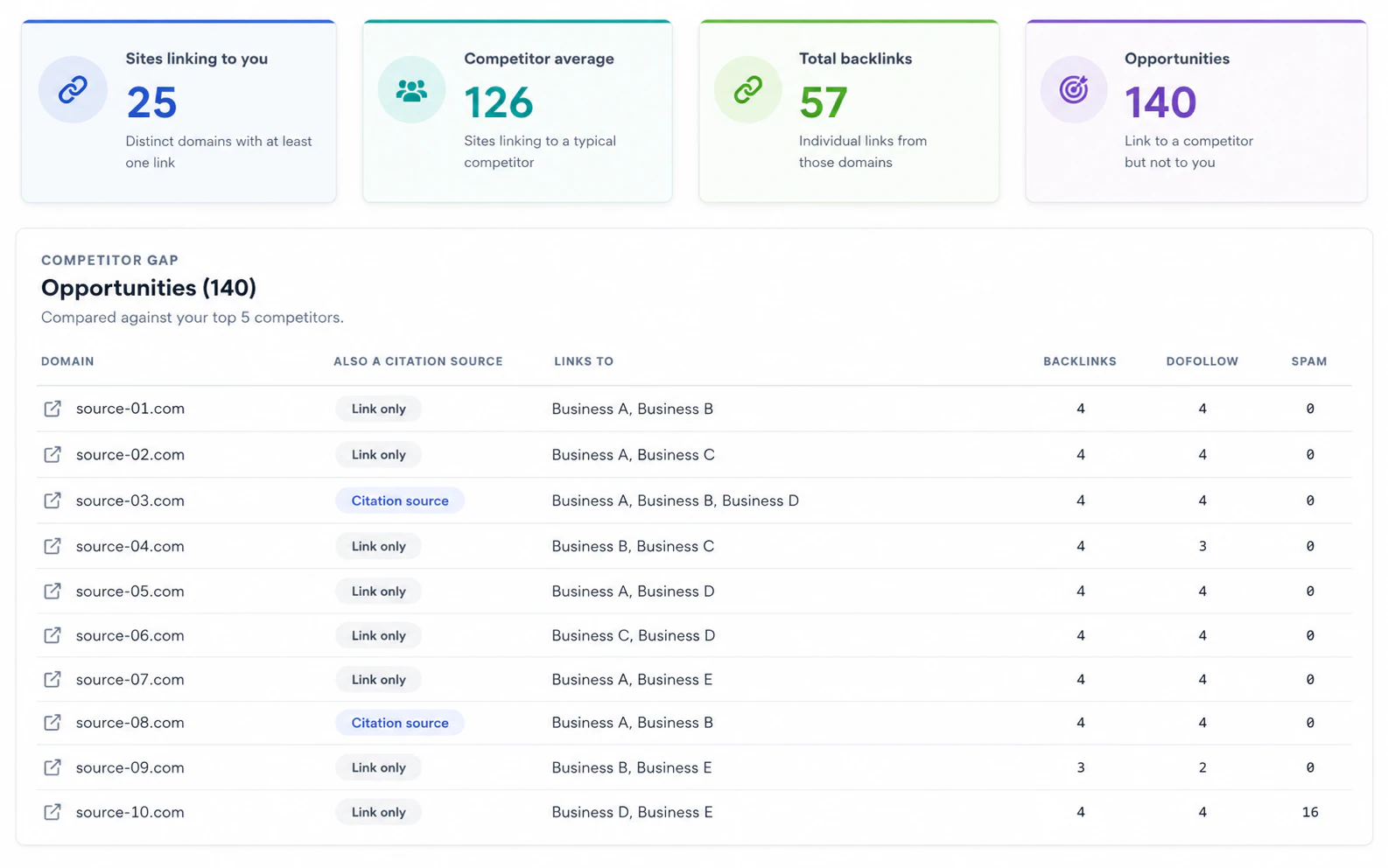1388x868 pixels.
Task: Click "Business D, Business E" links-to cell
Action: coord(632,812)
